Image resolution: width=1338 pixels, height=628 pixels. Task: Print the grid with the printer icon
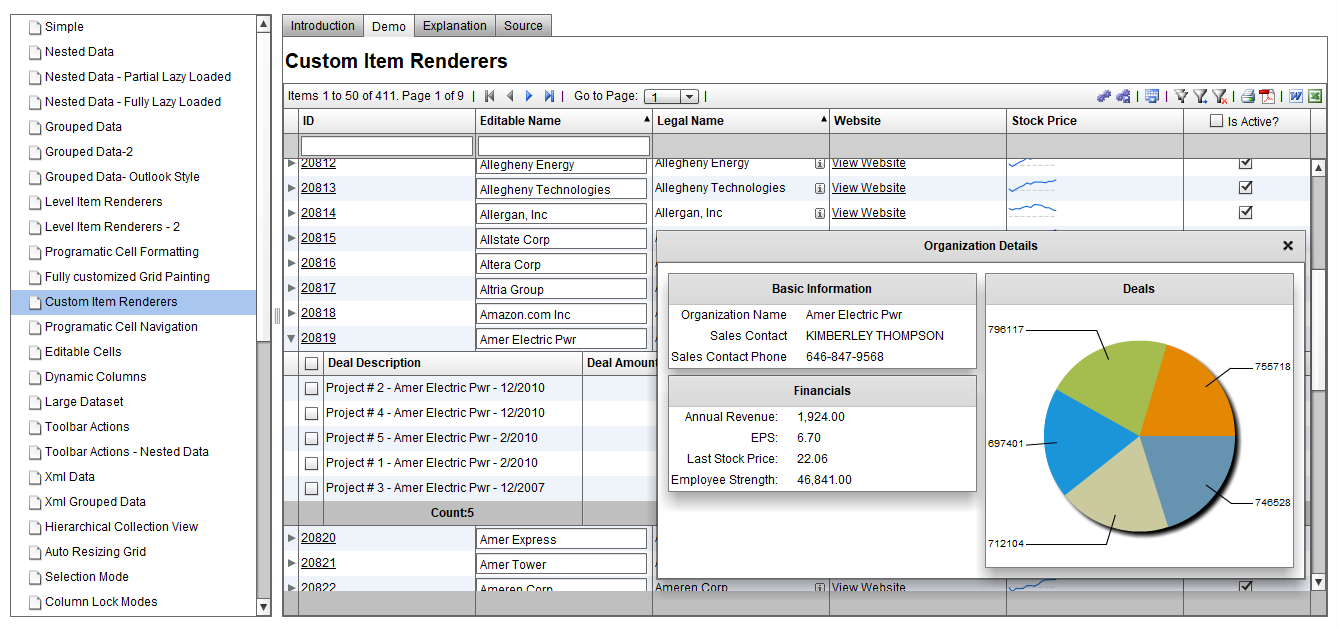(1248, 96)
